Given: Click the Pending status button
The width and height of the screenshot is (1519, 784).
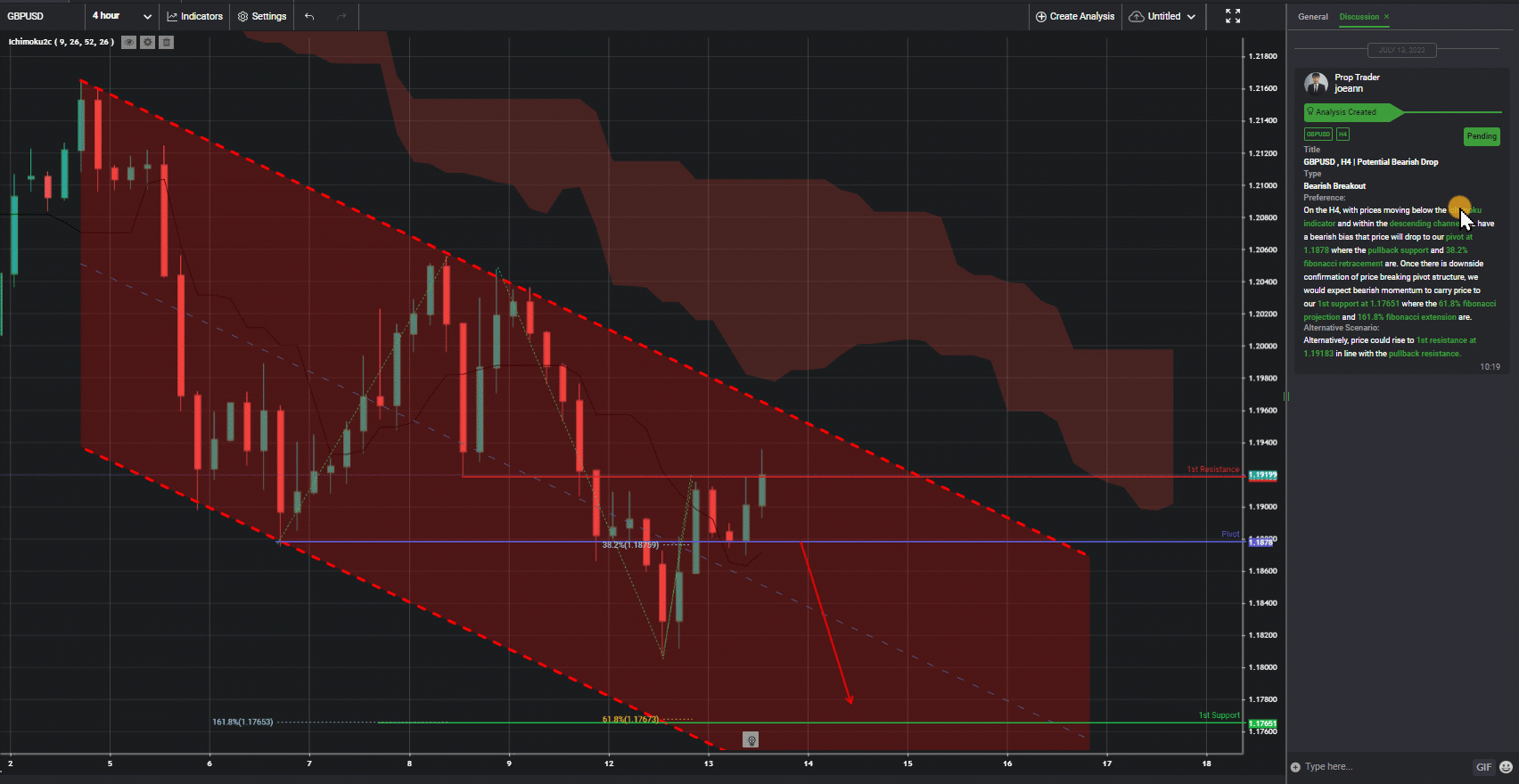Looking at the screenshot, I should (1482, 136).
